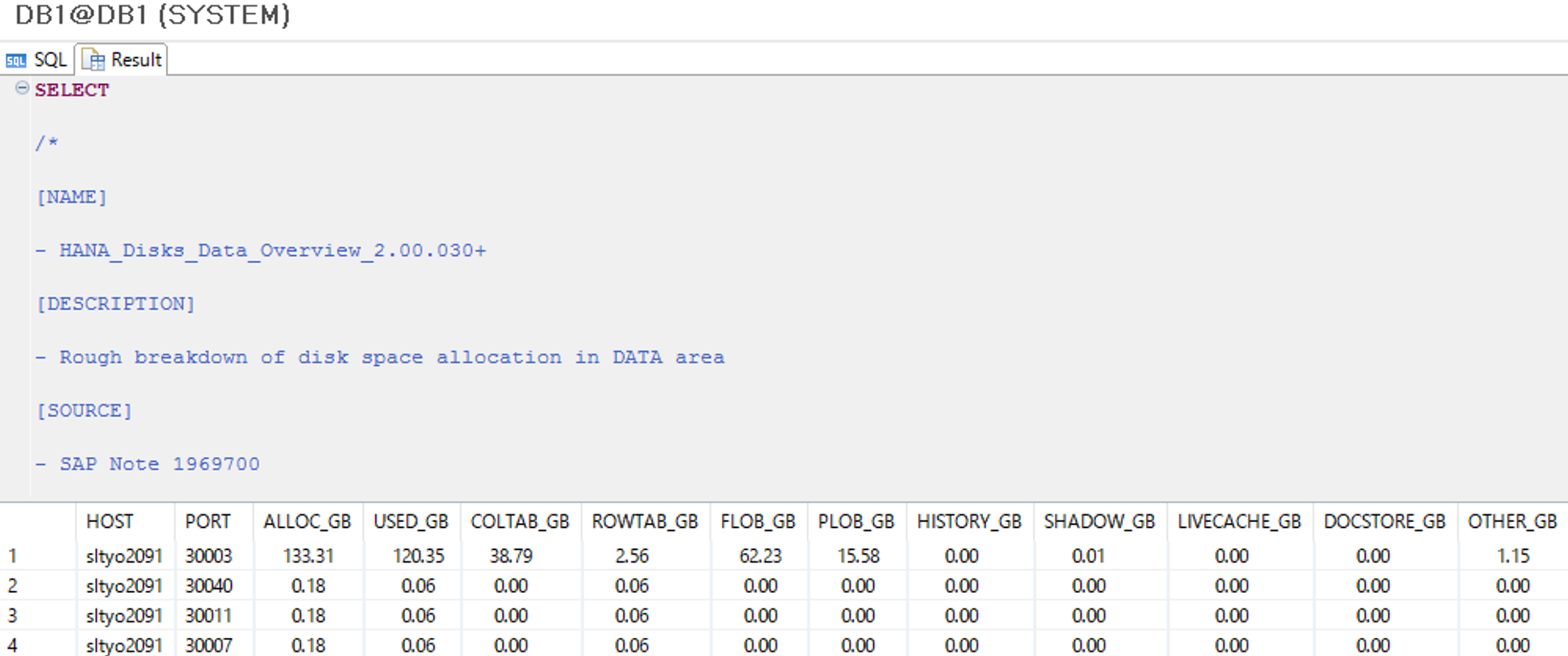The height and width of the screenshot is (656, 1568).
Task: Select result row number 1
Action: coord(13,556)
